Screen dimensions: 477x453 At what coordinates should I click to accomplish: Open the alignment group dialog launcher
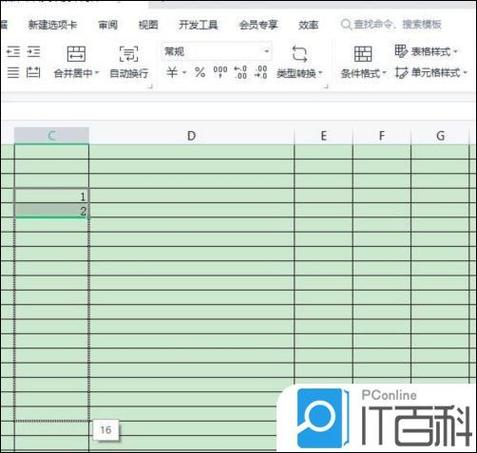pyautogui.click(x=150, y=86)
